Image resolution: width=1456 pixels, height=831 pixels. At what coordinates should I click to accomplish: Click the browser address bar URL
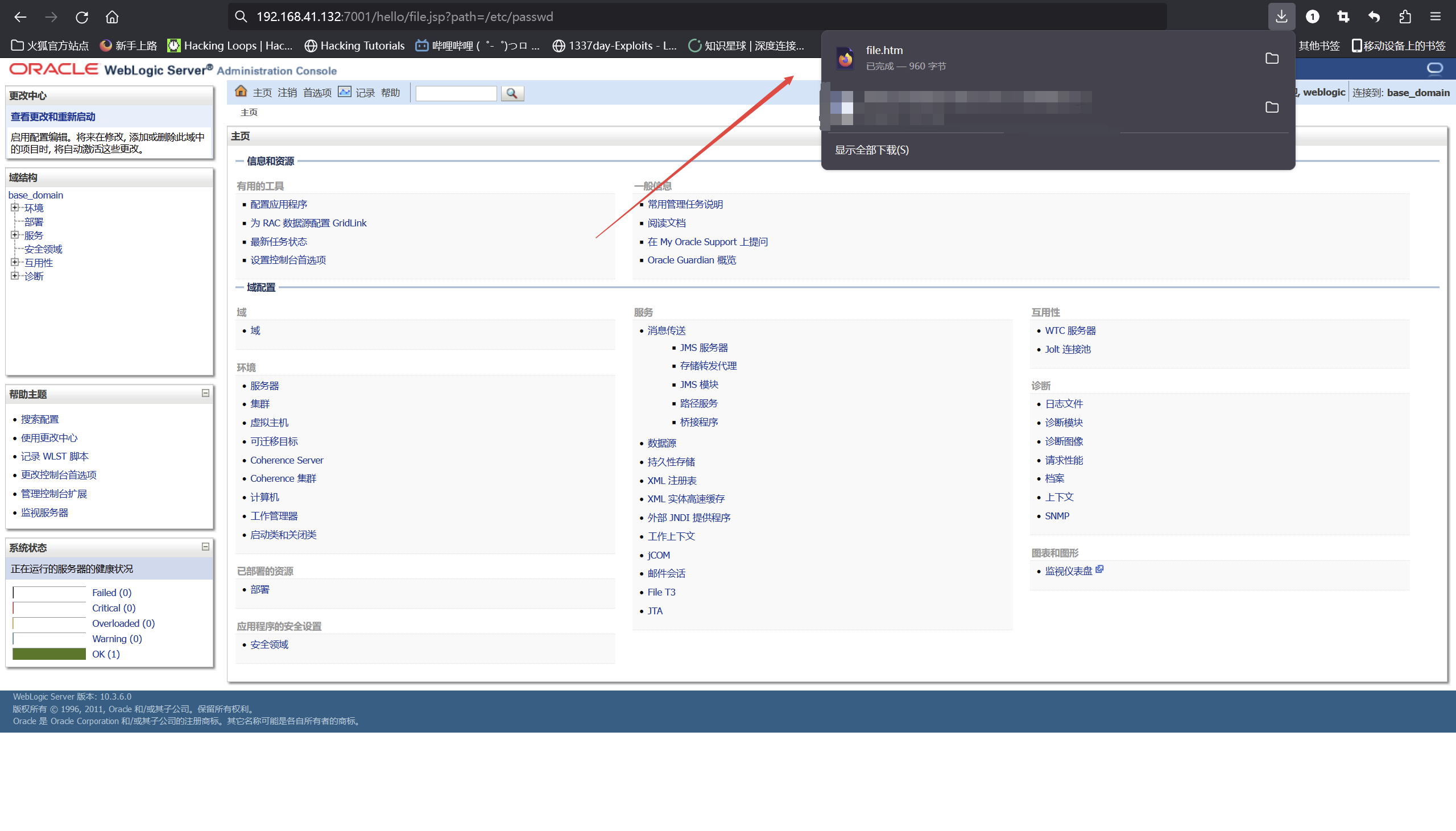404,17
